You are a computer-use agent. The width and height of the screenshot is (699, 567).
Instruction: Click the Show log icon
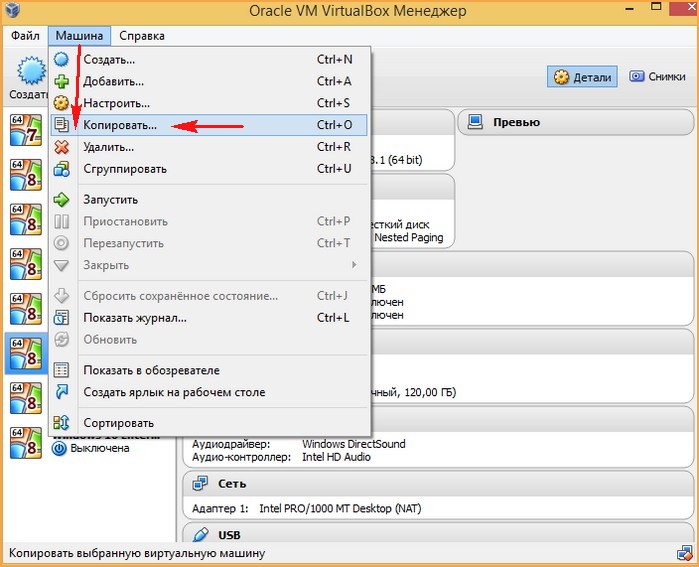62,318
